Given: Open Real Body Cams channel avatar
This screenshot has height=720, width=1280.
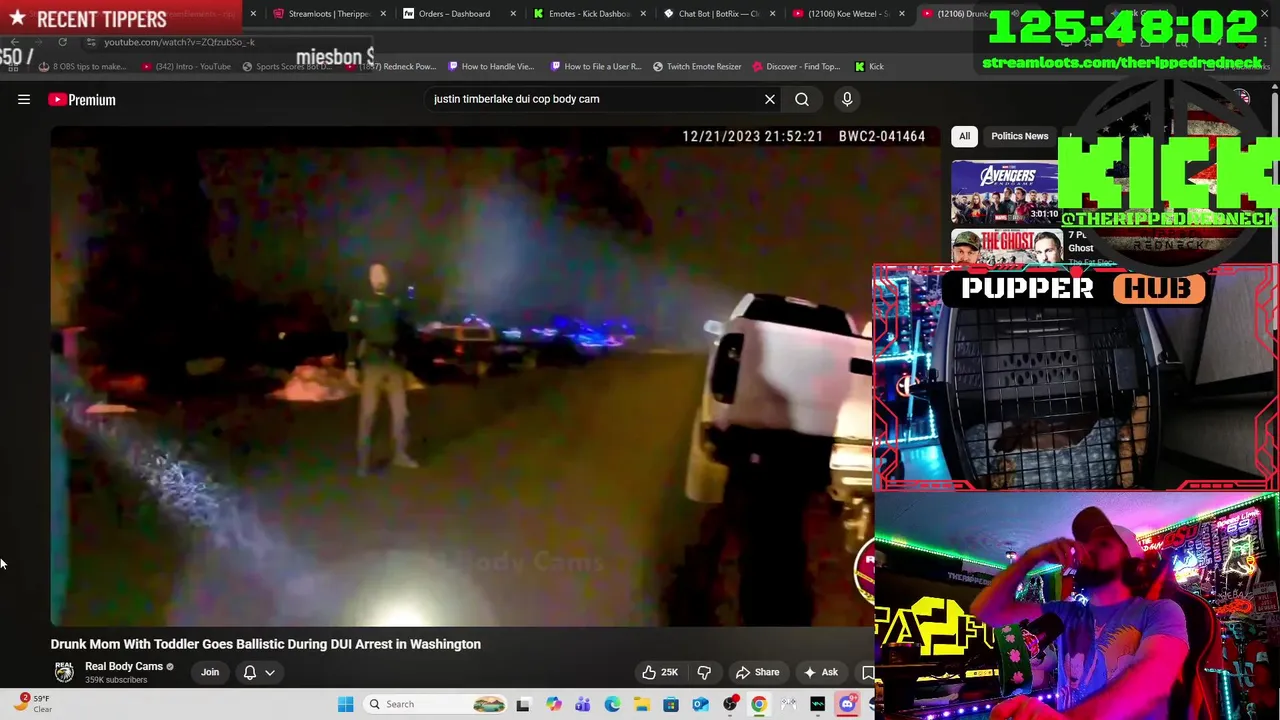Looking at the screenshot, I should point(64,672).
